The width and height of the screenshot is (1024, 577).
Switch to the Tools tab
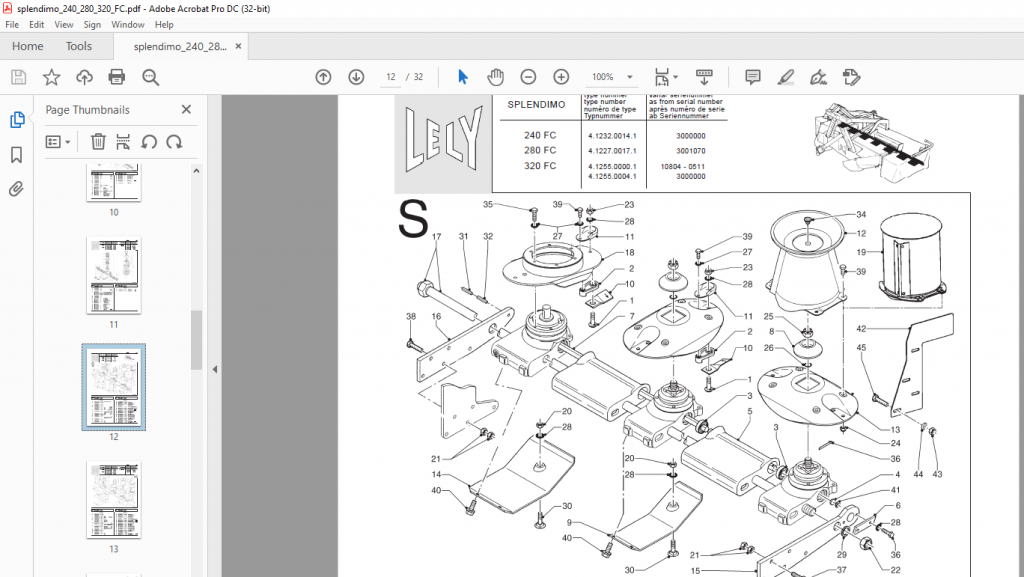tap(78, 46)
